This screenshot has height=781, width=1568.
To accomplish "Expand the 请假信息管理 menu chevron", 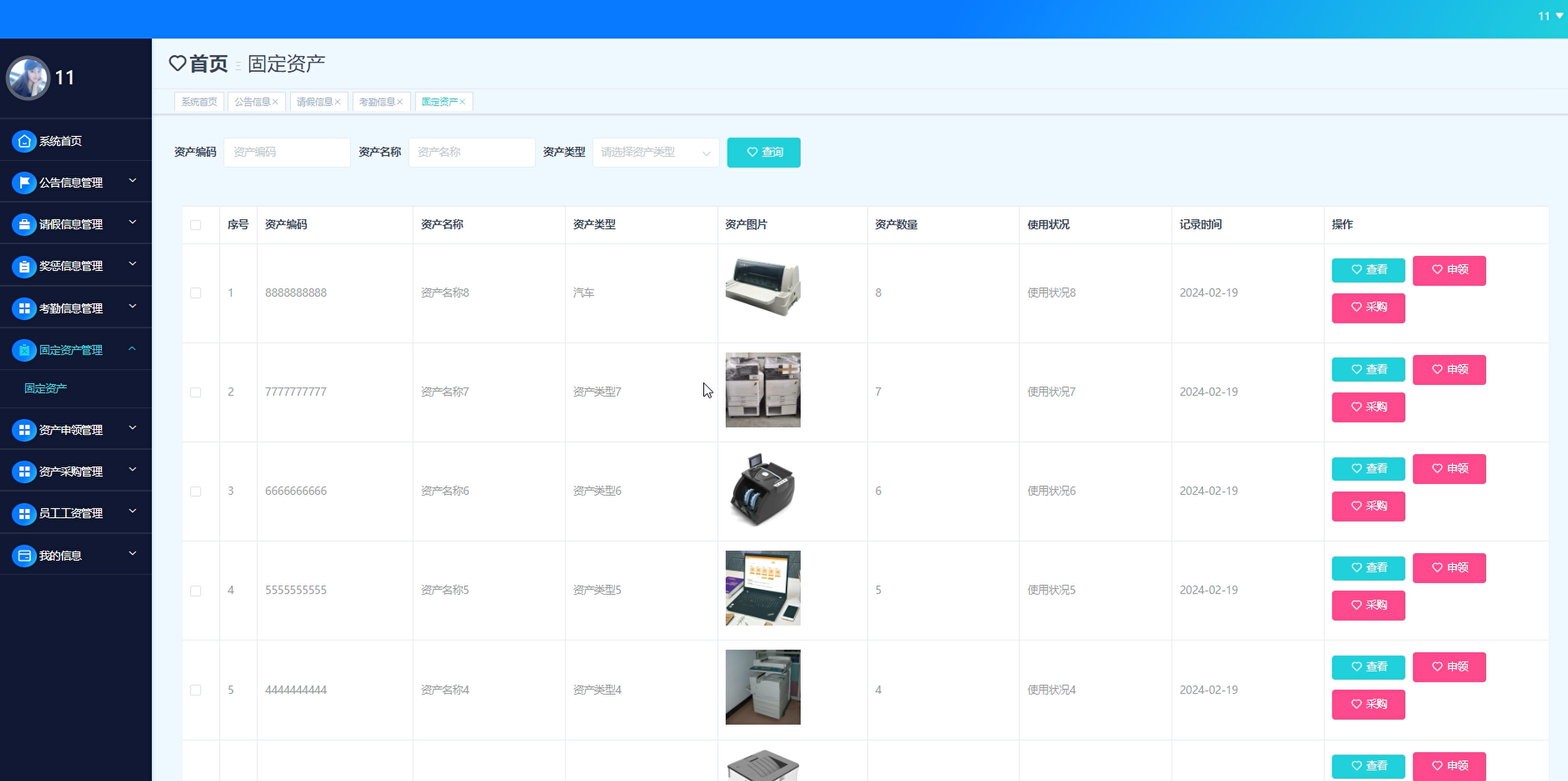I will pyautogui.click(x=132, y=222).
